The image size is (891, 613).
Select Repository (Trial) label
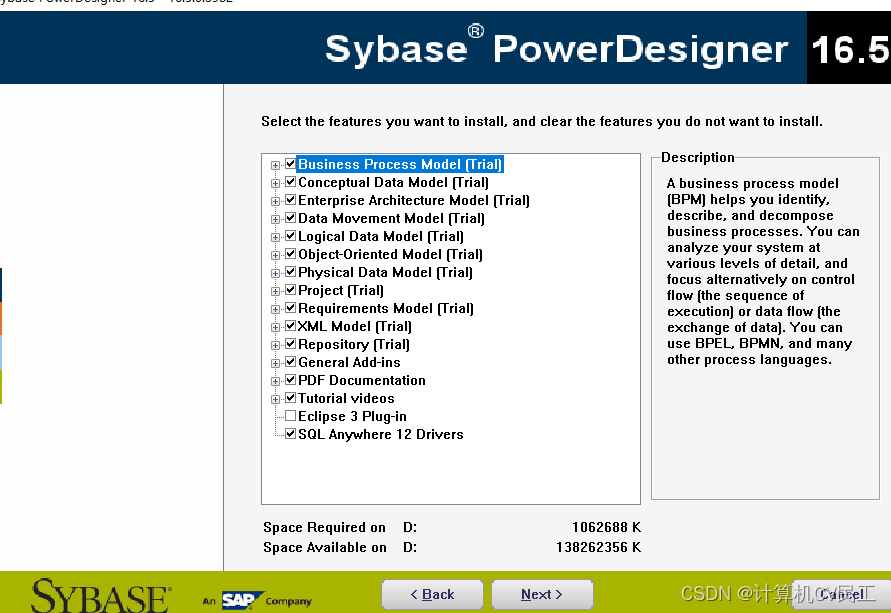[354, 344]
